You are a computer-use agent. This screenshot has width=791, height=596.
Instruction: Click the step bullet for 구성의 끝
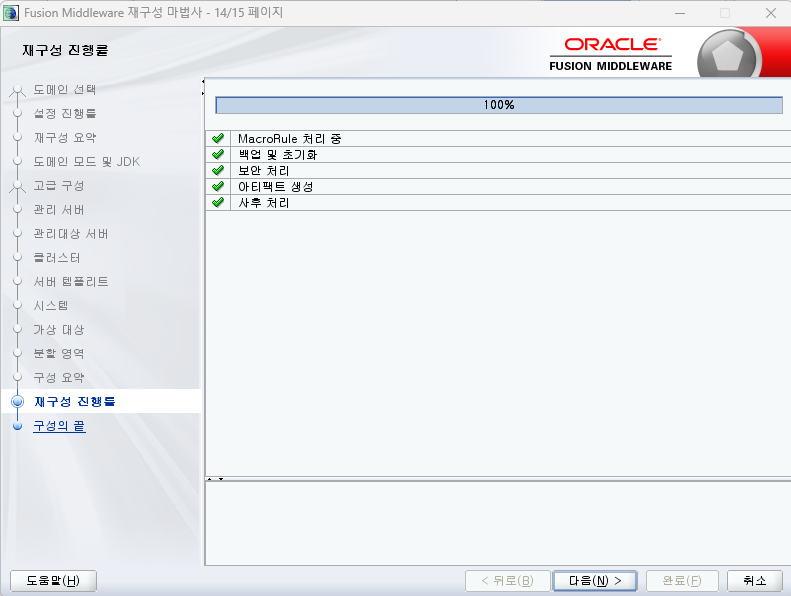(x=18, y=426)
